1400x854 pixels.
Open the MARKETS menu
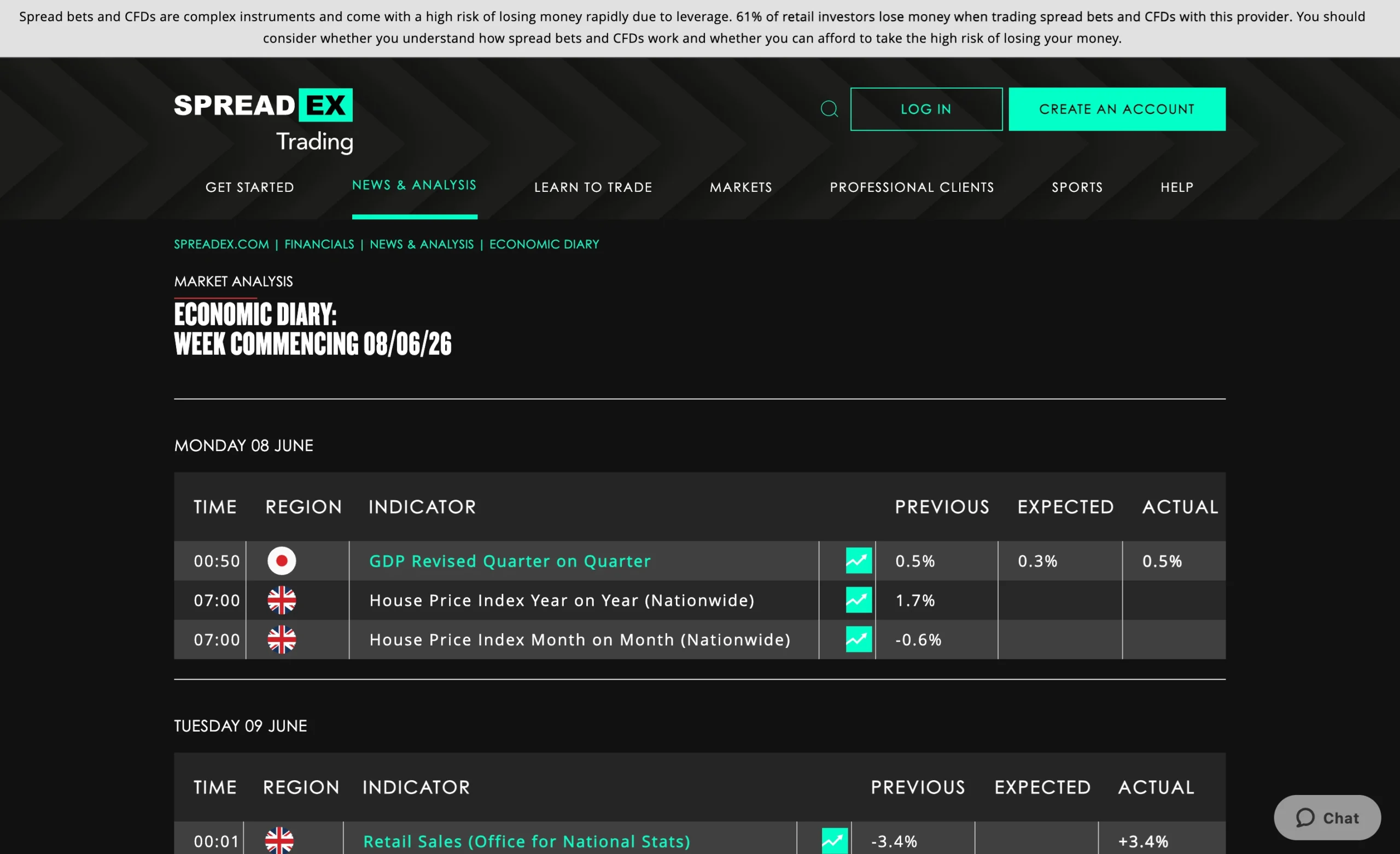(741, 187)
